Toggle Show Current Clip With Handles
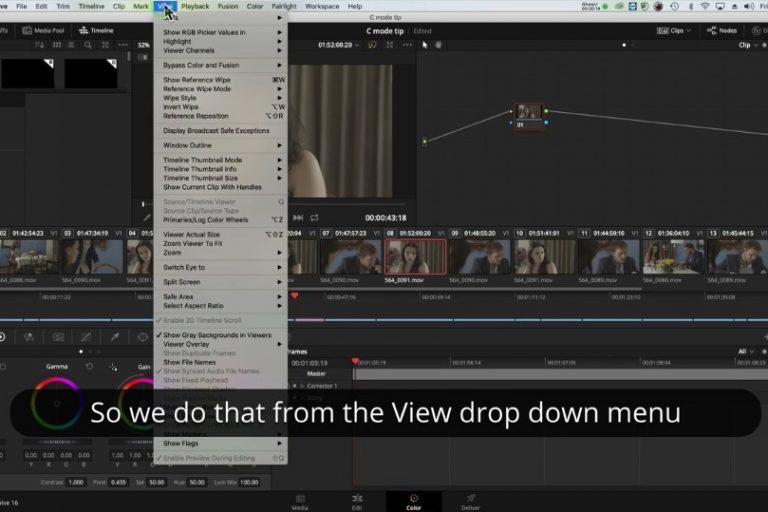This screenshot has width=768, height=512. pos(220,187)
